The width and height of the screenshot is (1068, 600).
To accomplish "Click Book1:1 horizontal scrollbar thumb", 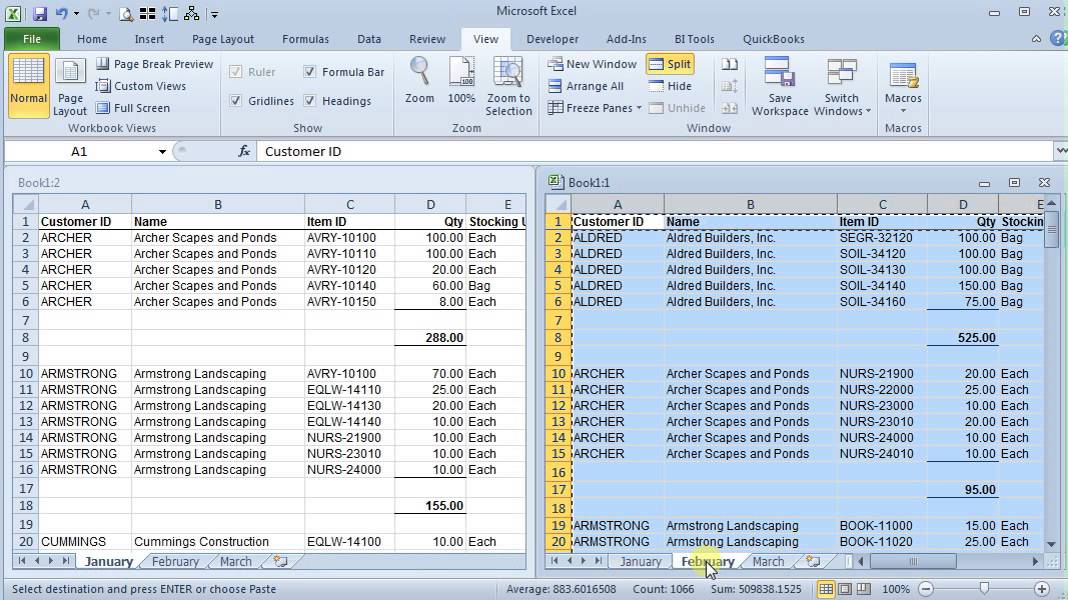I will click(x=913, y=561).
